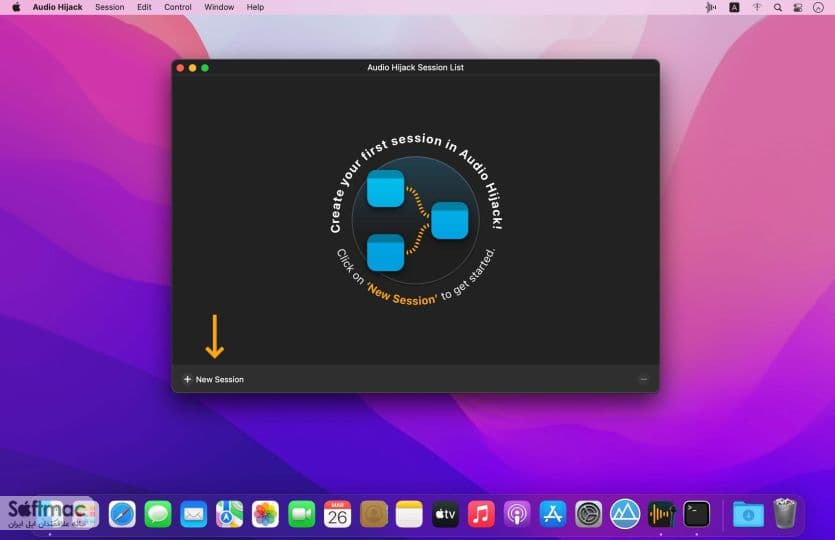The width and height of the screenshot is (835, 540).
Task: Open Calendar showing 26 in Dock
Action: [x=337, y=514]
